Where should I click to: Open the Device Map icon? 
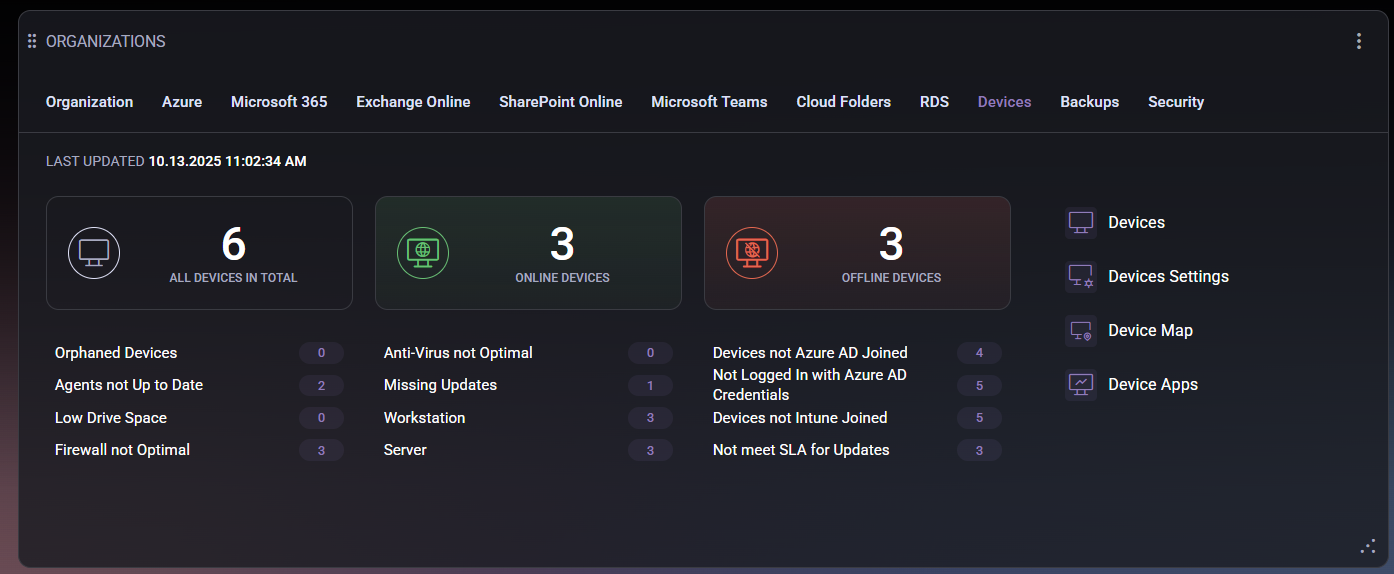(1081, 331)
